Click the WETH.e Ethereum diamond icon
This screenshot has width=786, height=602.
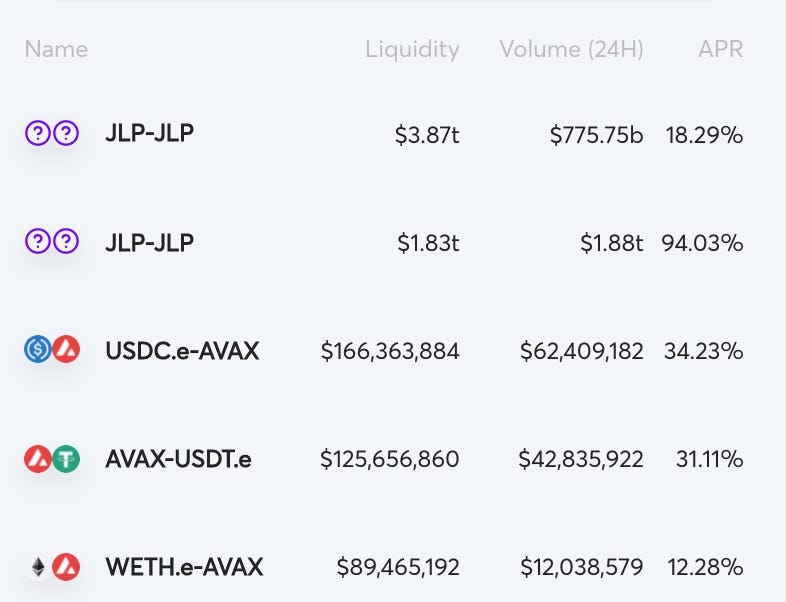tap(38, 568)
